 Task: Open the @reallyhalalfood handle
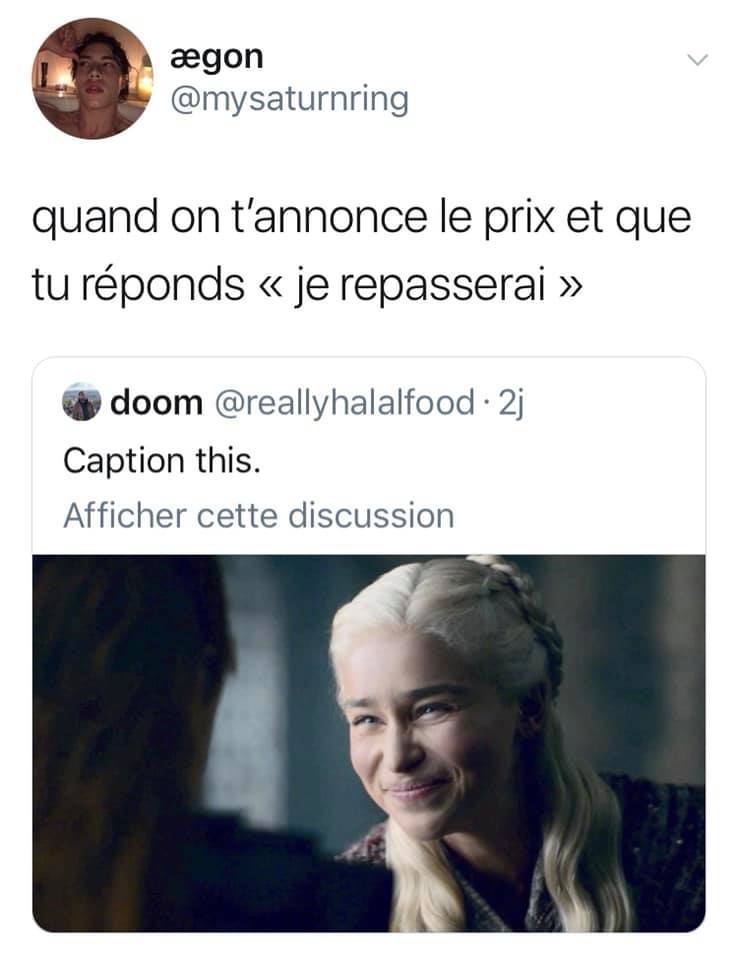(344, 402)
